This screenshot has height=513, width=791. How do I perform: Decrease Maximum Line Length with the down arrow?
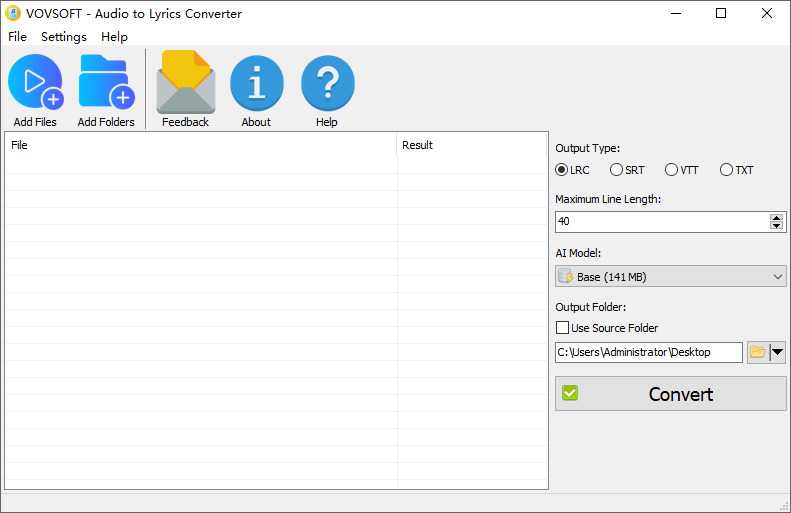(776, 225)
